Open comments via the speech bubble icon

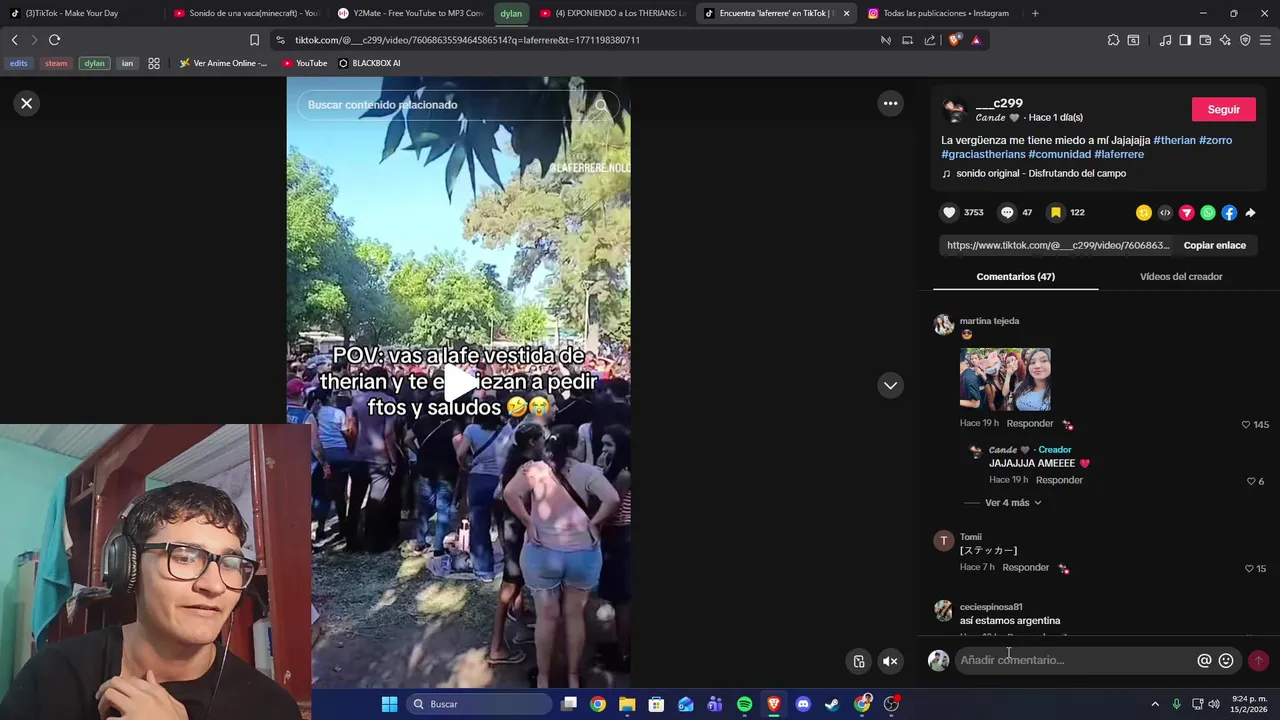coord(1007,212)
